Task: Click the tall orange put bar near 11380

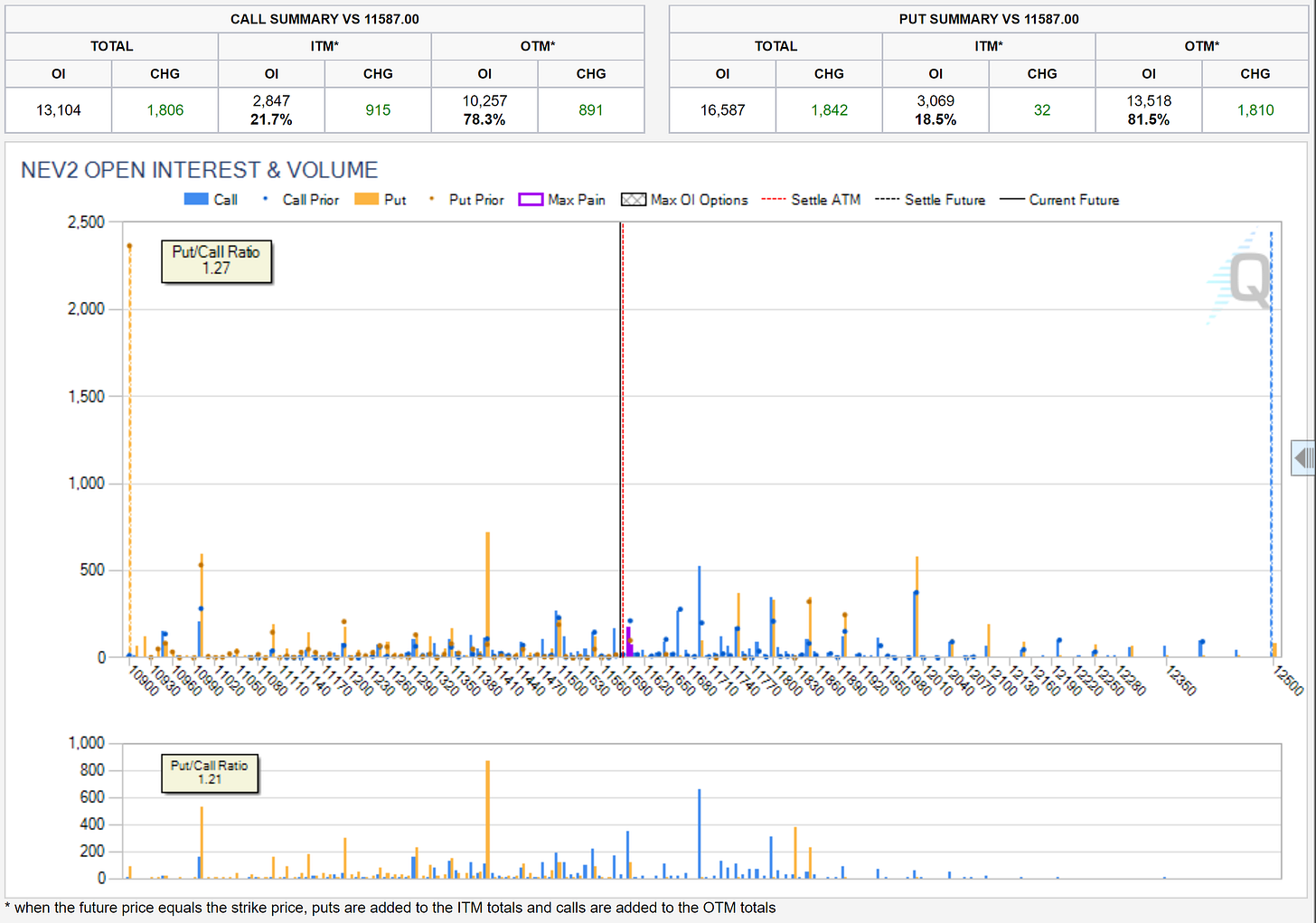Action: point(488,595)
